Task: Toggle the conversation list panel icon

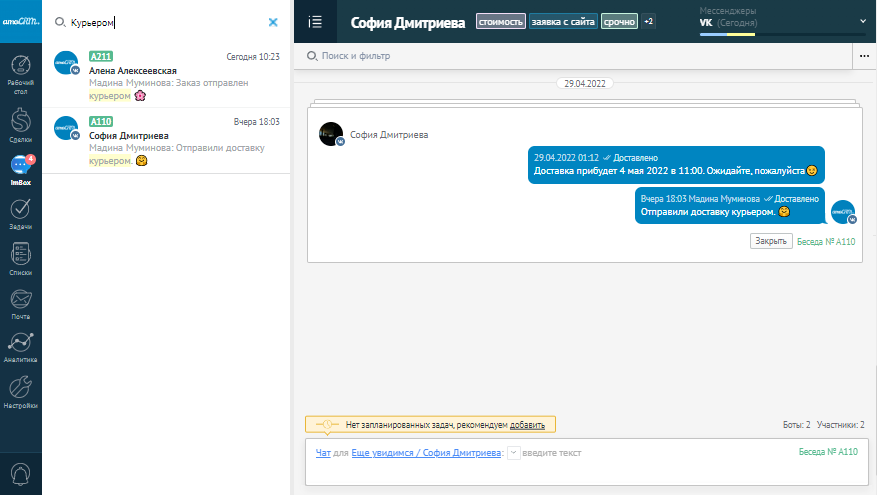Action: click(315, 21)
